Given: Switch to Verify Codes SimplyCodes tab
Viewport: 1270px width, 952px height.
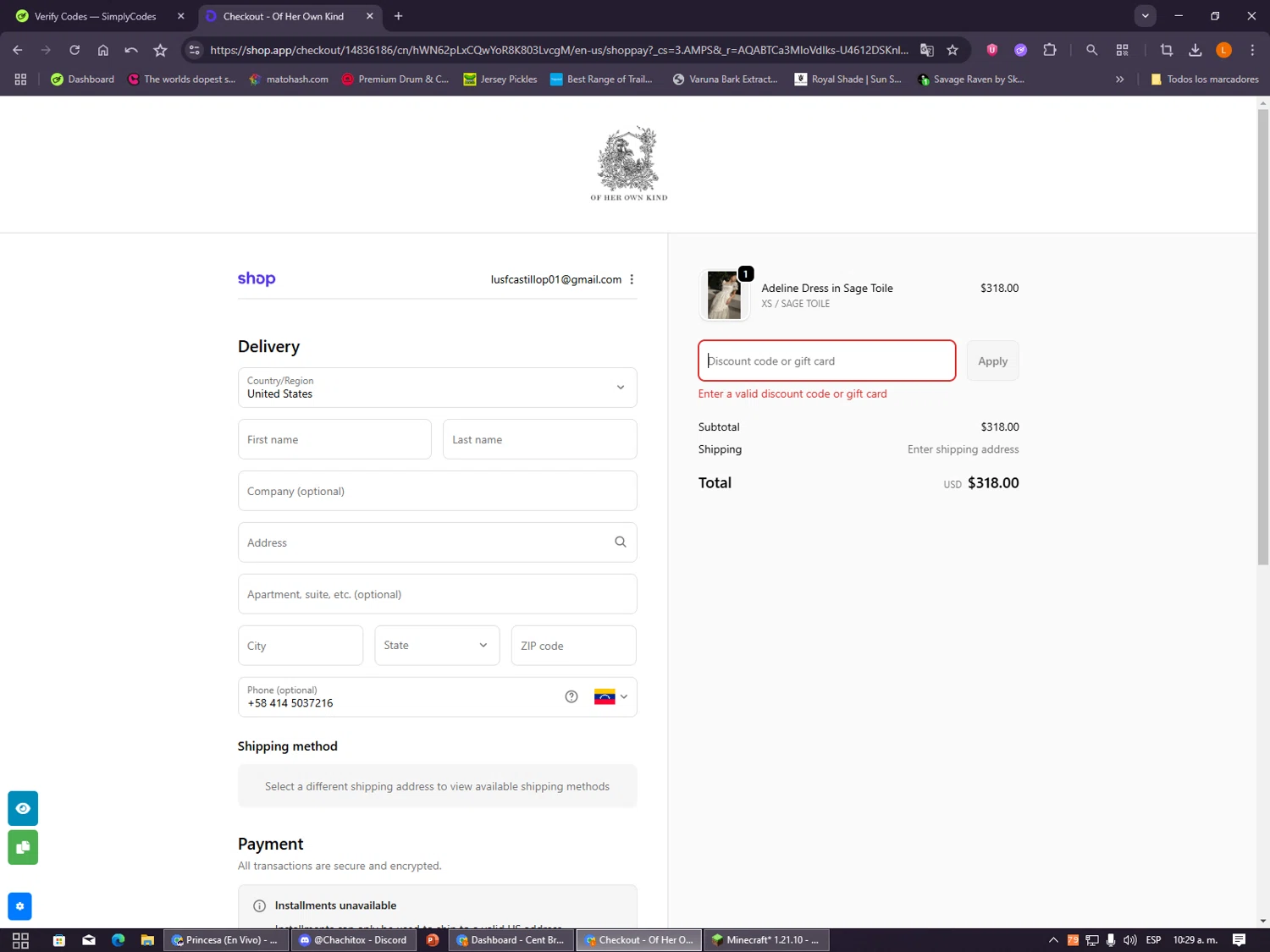Looking at the screenshot, I should pyautogui.click(x=97, y=16).
